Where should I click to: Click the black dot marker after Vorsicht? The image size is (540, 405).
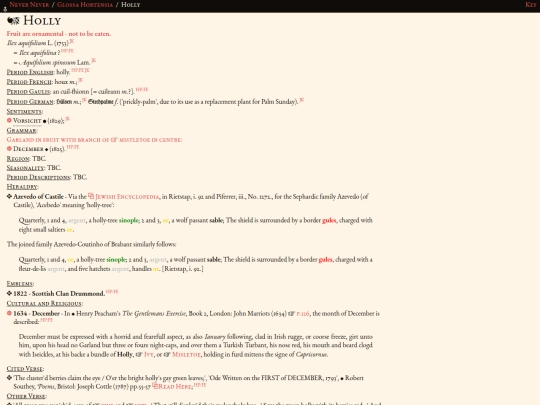click(44, 121)
